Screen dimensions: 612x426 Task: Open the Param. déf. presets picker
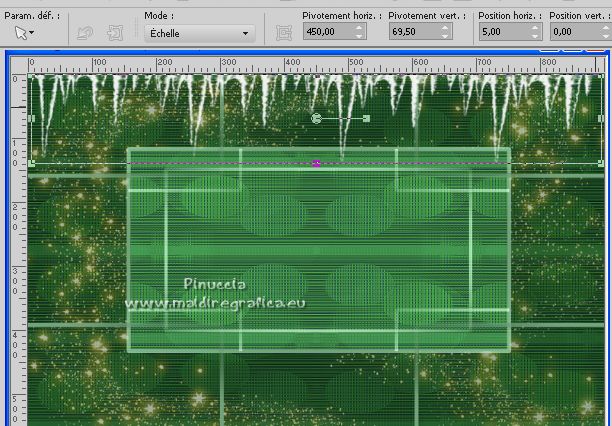point(24,33)
